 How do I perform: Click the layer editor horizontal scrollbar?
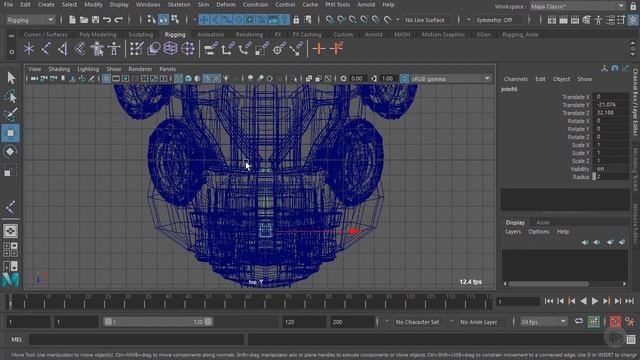(x=548, y=284)
